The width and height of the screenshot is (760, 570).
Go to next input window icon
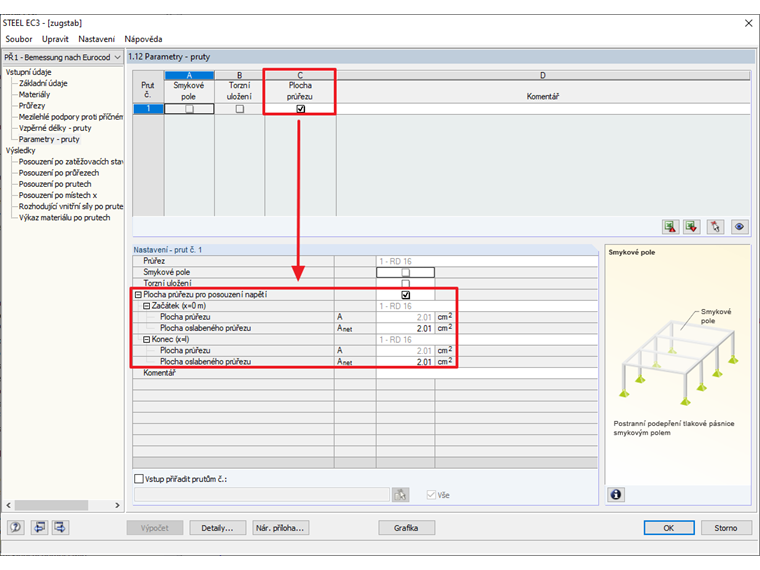pyautogui.click(x=61, y=527)
